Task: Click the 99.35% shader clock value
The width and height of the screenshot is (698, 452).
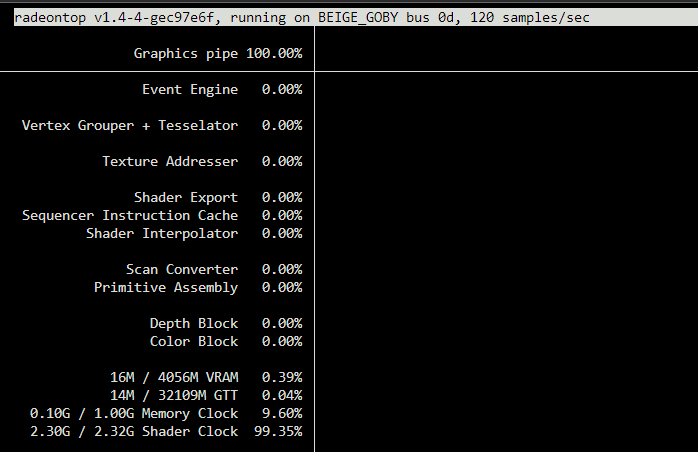Action: pos(278,432)
